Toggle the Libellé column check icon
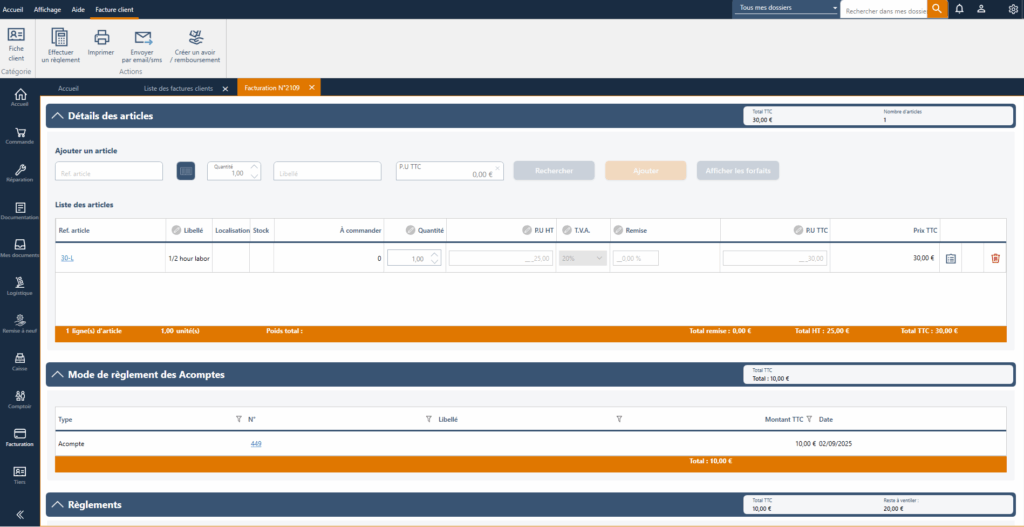The image size is (1024, 527). coord(176,230)
